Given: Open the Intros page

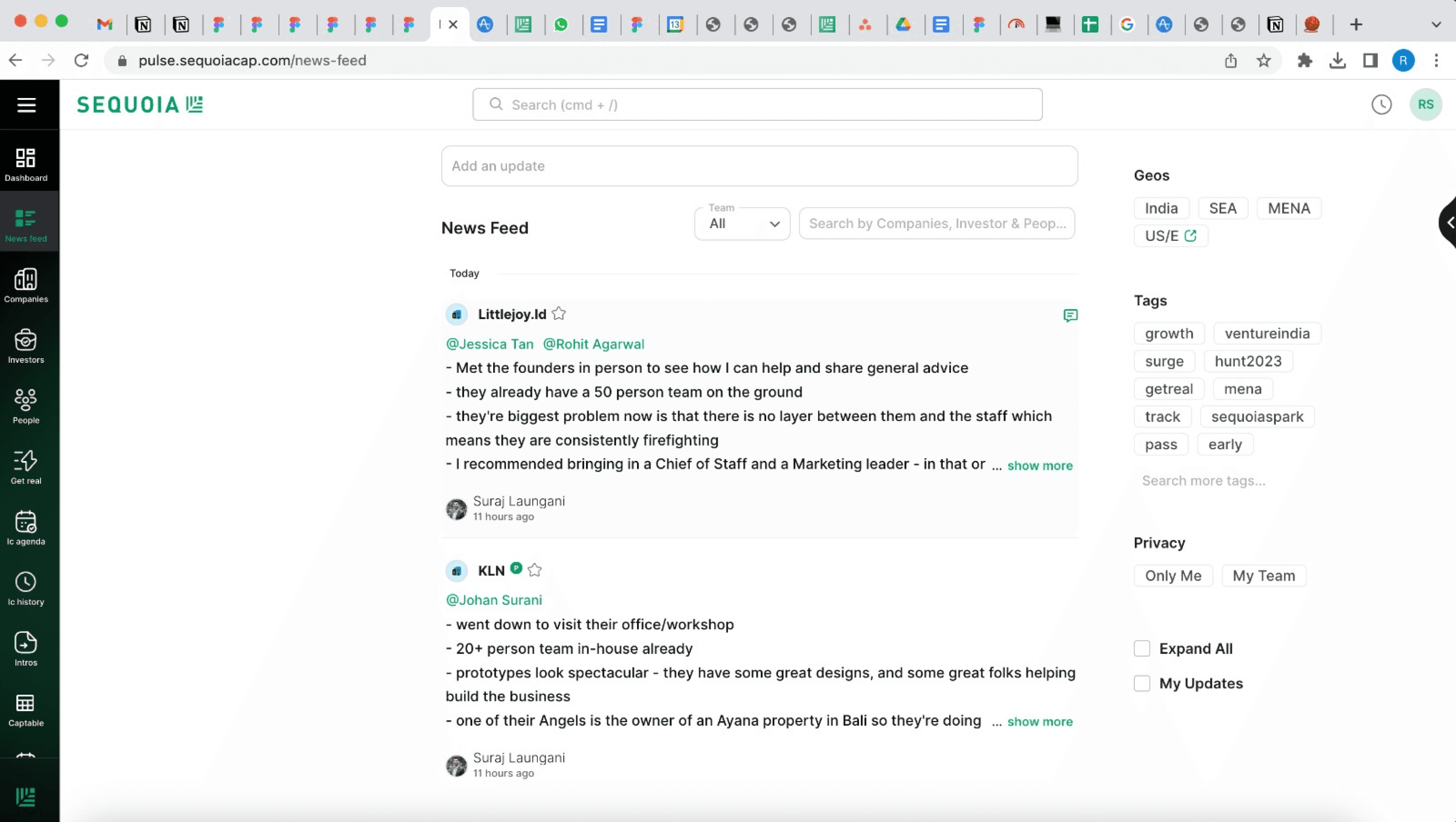Looking at the screenshot, I should coord(26,649).
